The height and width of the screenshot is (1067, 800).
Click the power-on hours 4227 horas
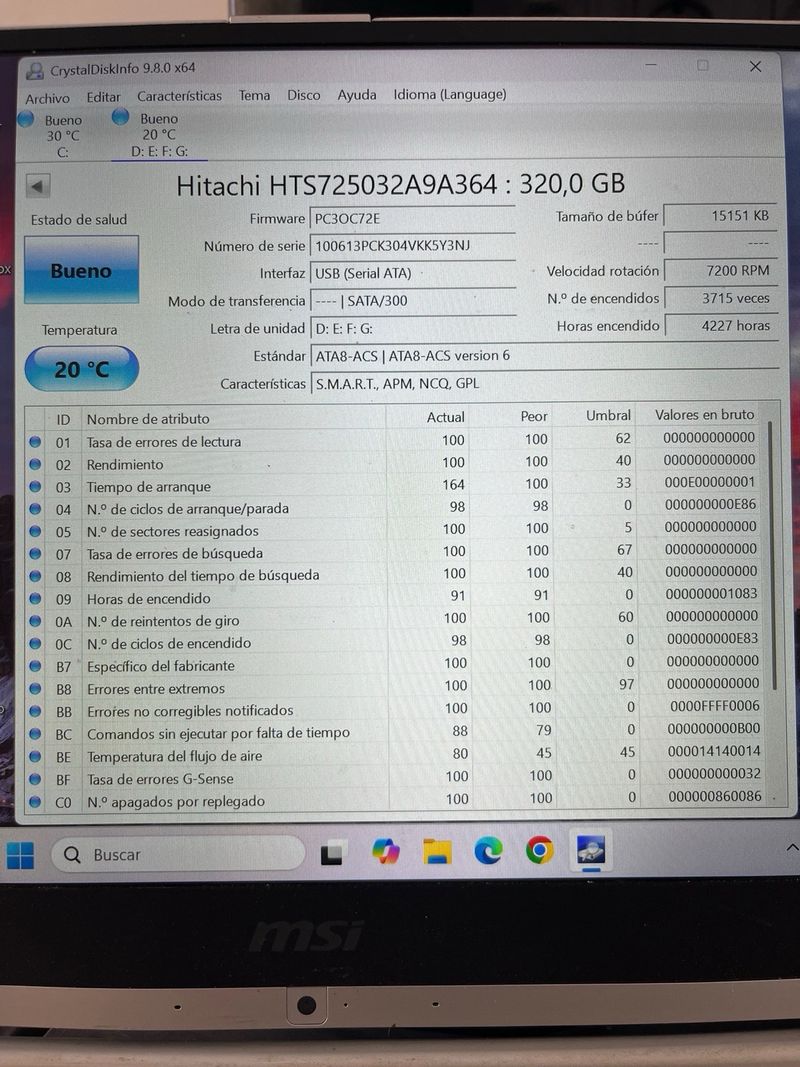[720, 325]
